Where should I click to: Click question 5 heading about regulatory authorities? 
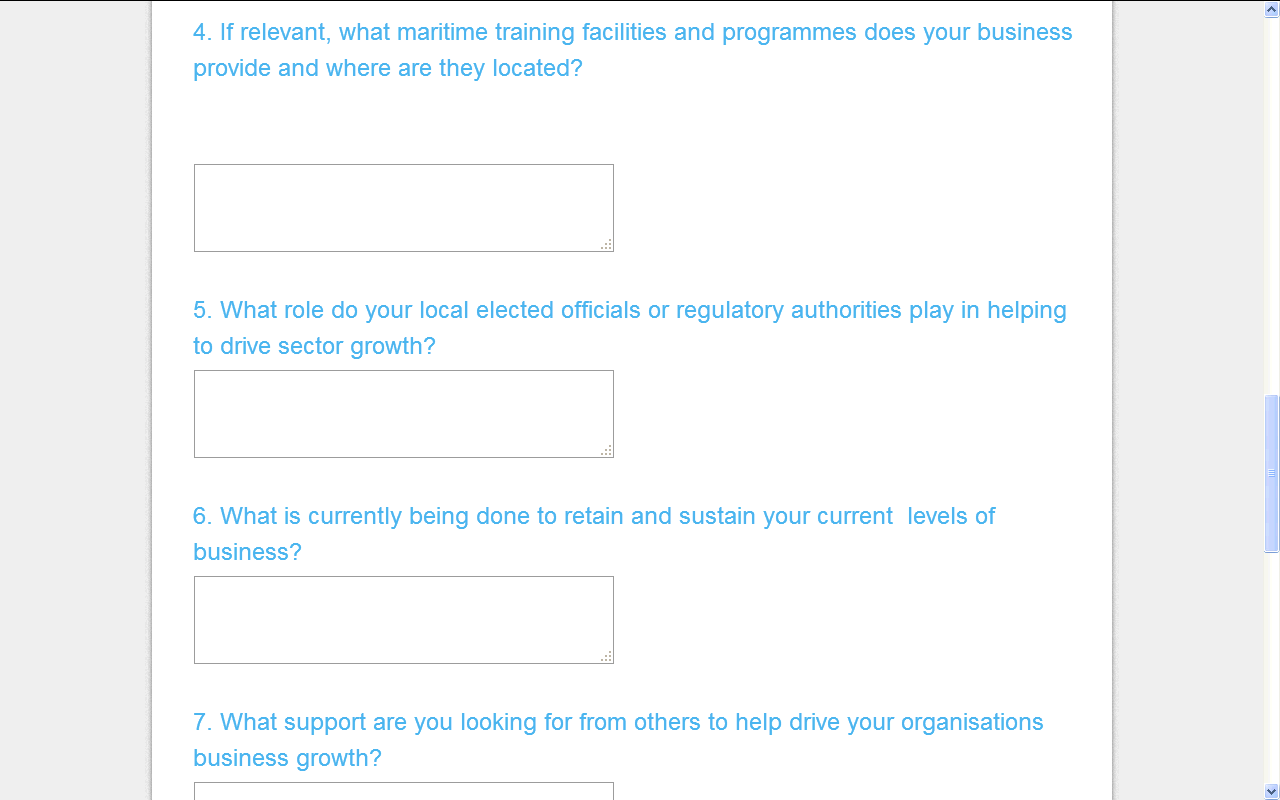coord(630,328)
